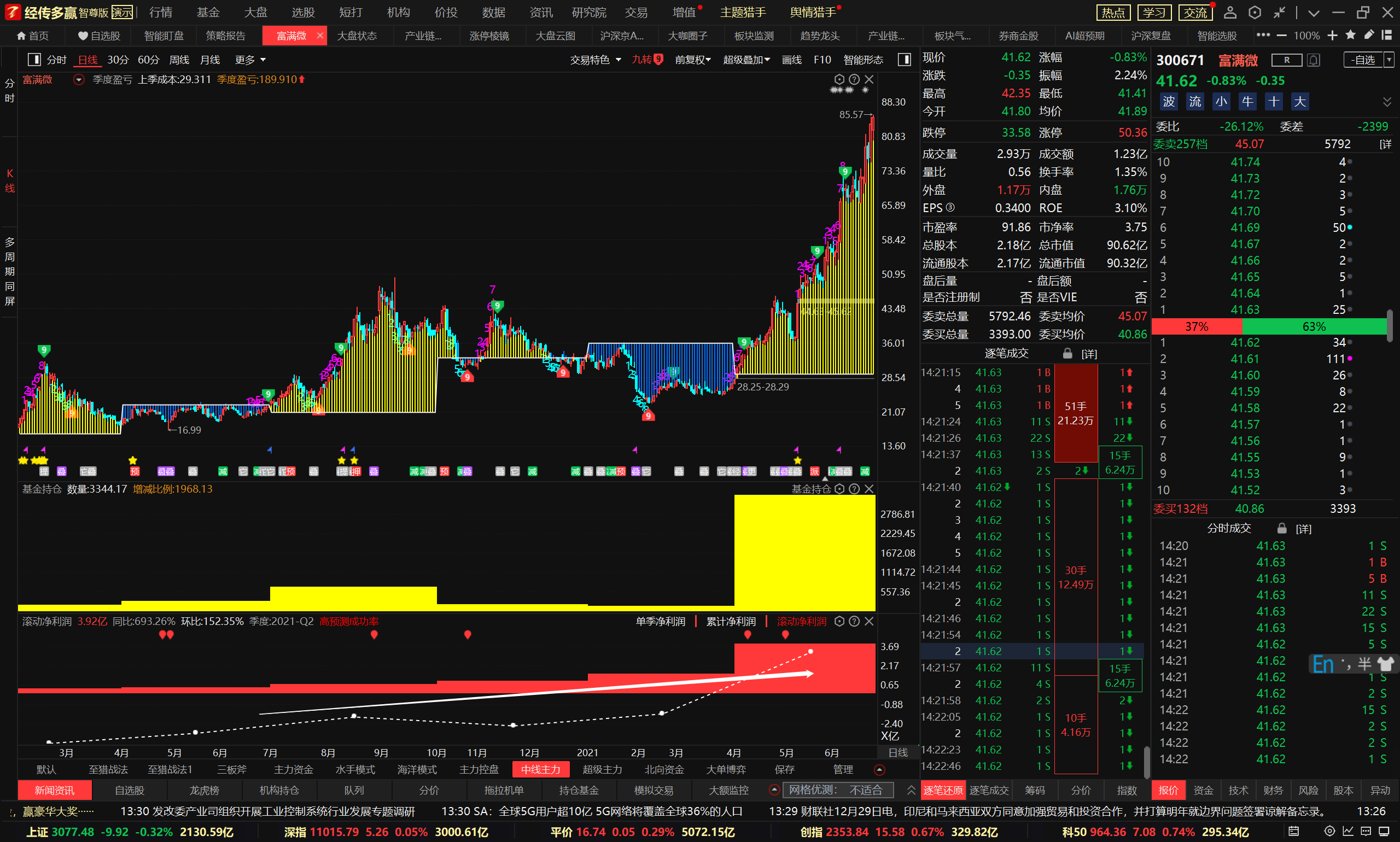
Task: Open the 基金 menu
Action: pos(208,13)
